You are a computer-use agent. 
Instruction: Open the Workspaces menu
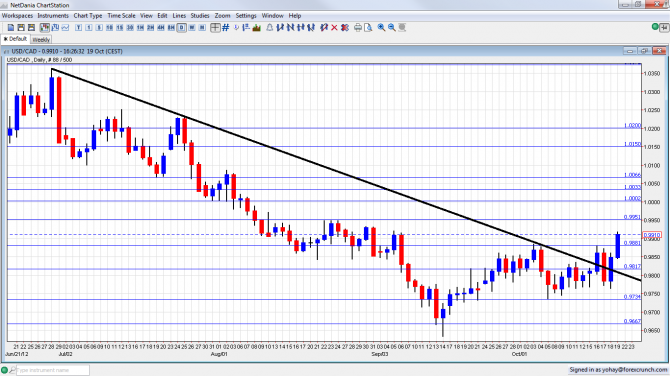click(x=18, y=16)
